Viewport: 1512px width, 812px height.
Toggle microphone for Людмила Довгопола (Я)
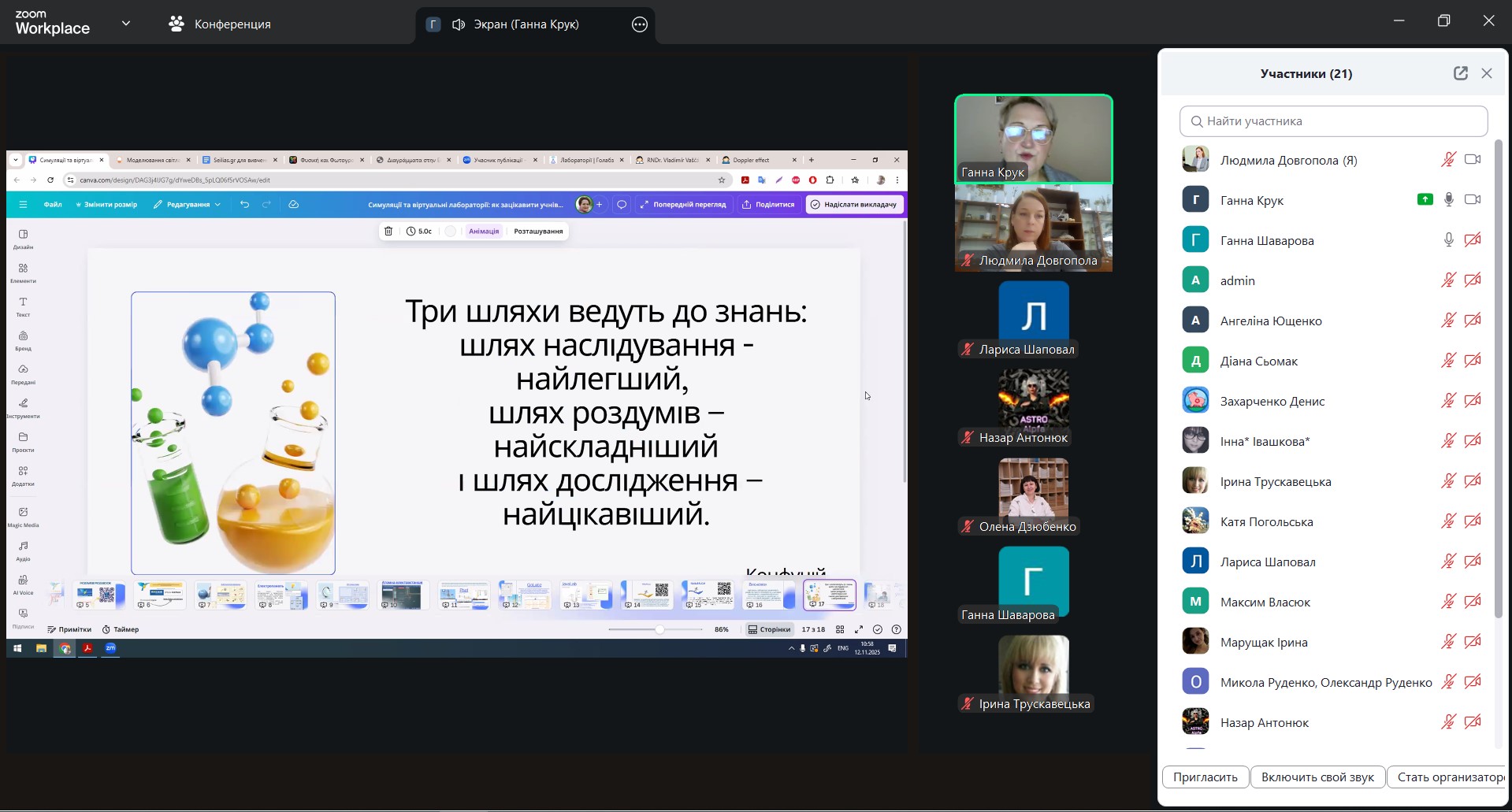tap(1448, 160)
